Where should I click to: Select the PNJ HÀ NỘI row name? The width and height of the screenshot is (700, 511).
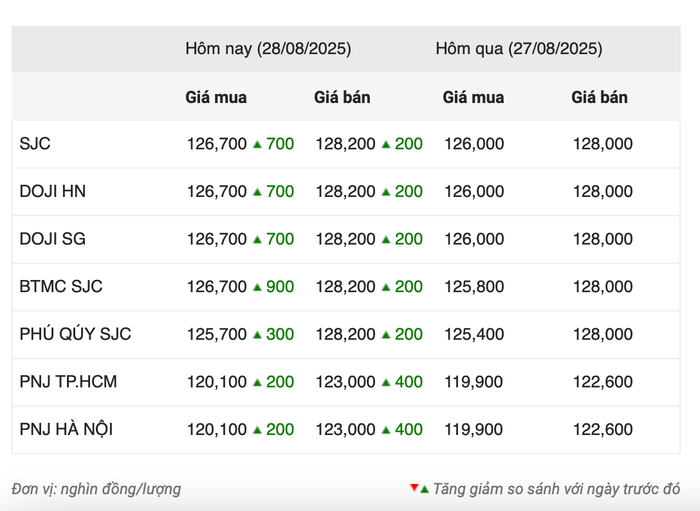point(66,429)
